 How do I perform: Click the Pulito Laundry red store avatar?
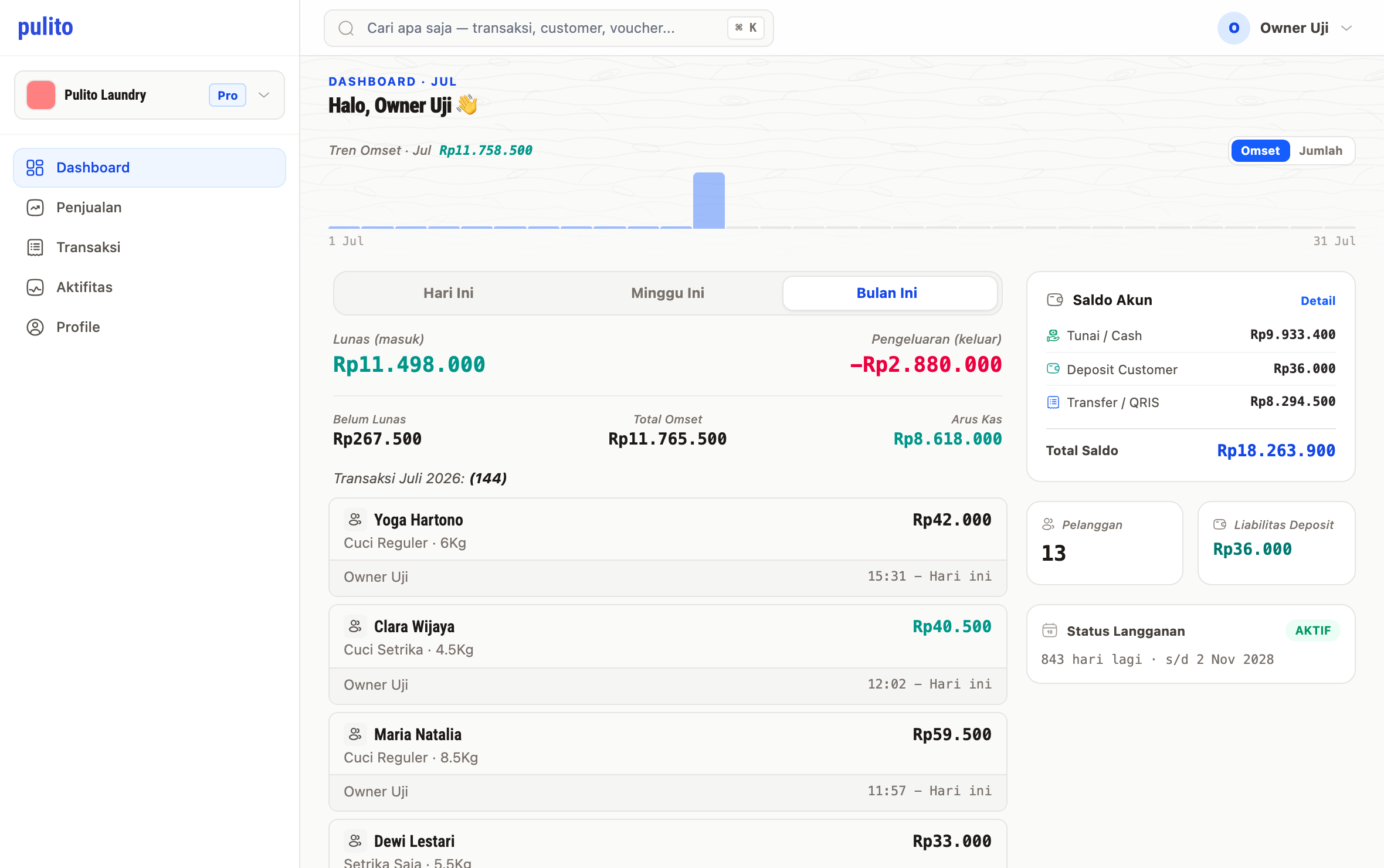pos(41,95)
